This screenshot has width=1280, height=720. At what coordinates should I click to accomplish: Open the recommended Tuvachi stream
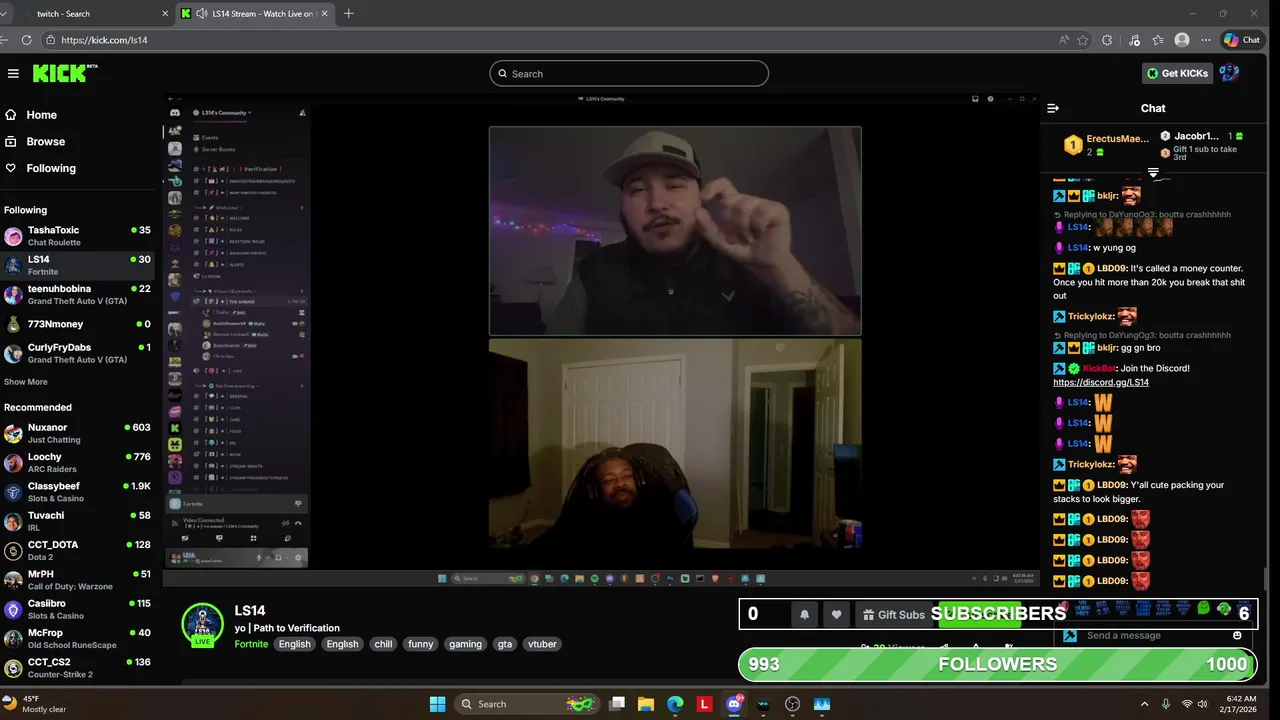(78, 521)
